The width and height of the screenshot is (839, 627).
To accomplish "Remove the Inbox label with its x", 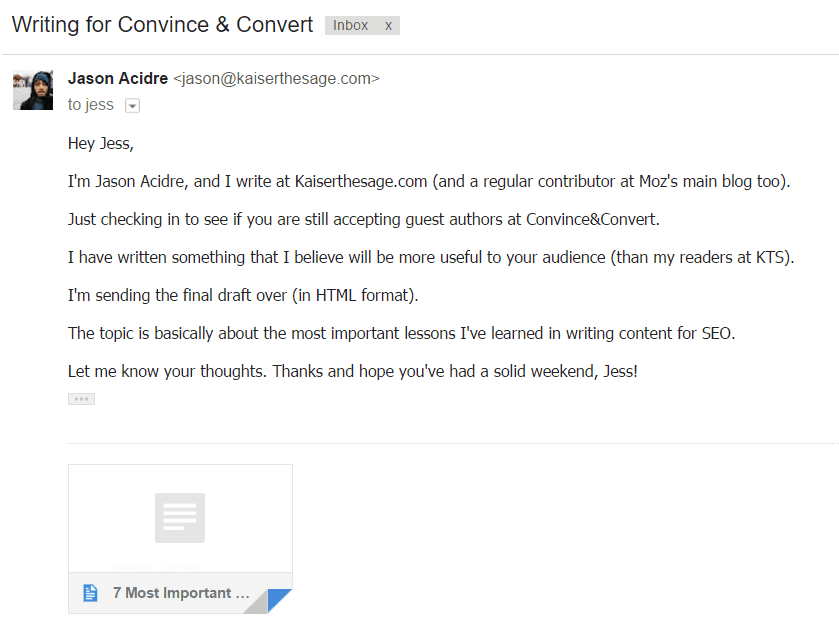I will tap(388, 26).
